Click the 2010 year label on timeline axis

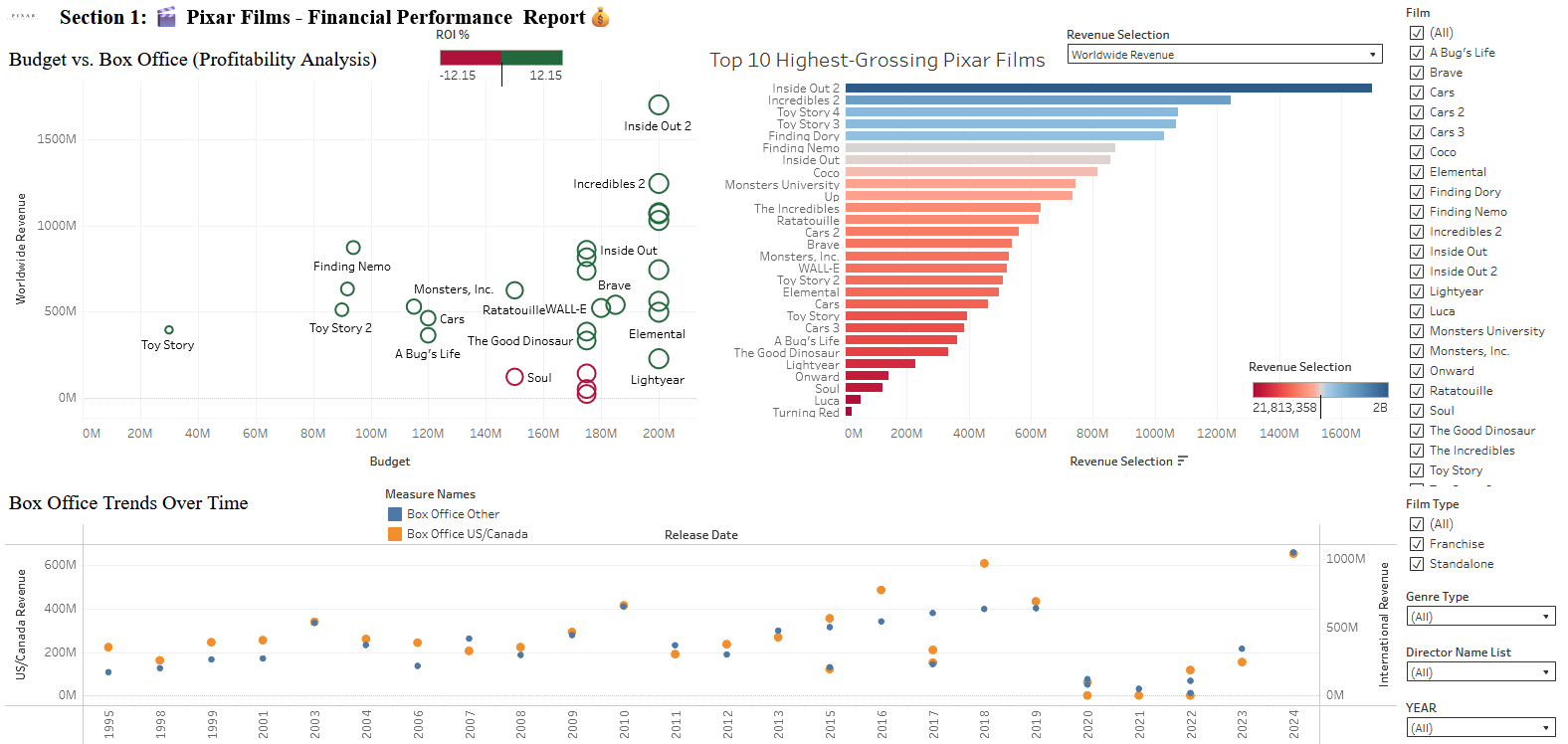click(x=624, y=724)
